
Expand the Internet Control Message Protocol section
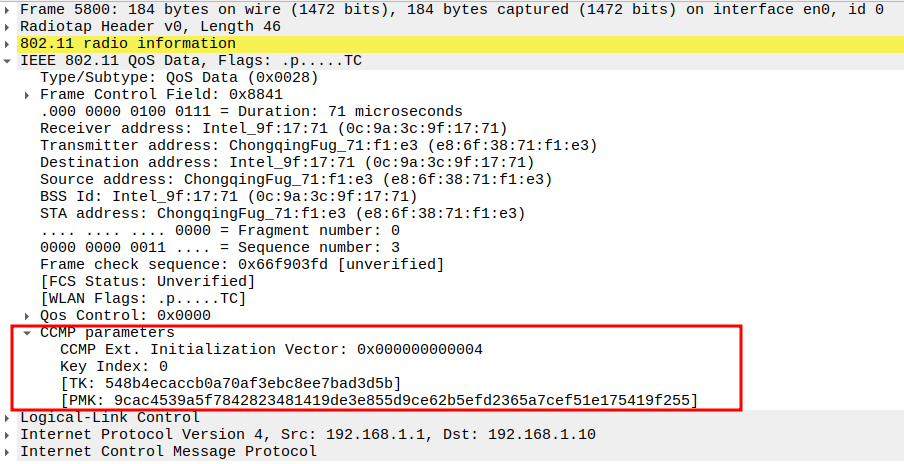(9, 451)
